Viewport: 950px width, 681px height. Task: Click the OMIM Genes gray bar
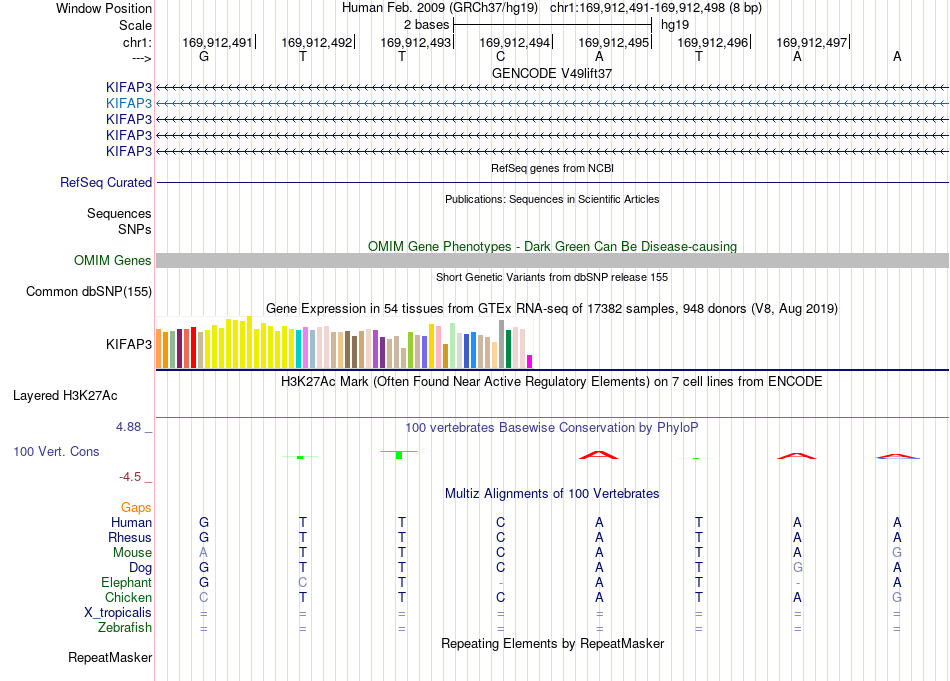(552, 261)
